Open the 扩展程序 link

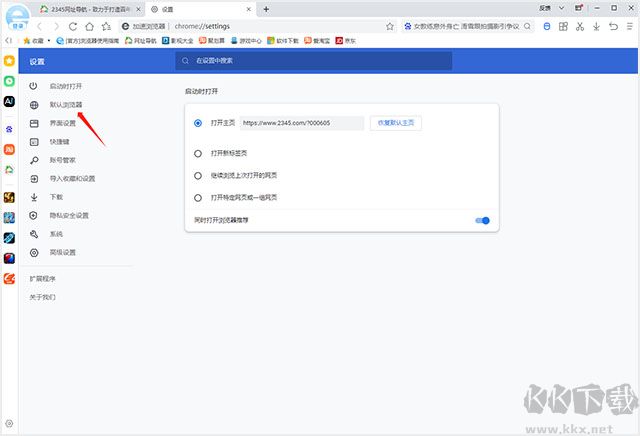point(42,279)
